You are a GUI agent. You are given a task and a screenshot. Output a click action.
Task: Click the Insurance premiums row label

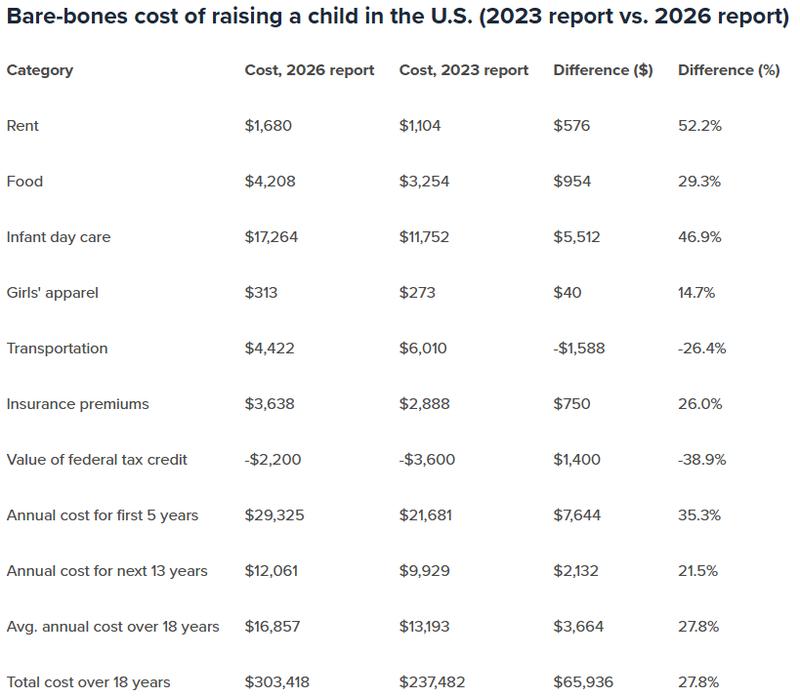click(x=77, y=404)
